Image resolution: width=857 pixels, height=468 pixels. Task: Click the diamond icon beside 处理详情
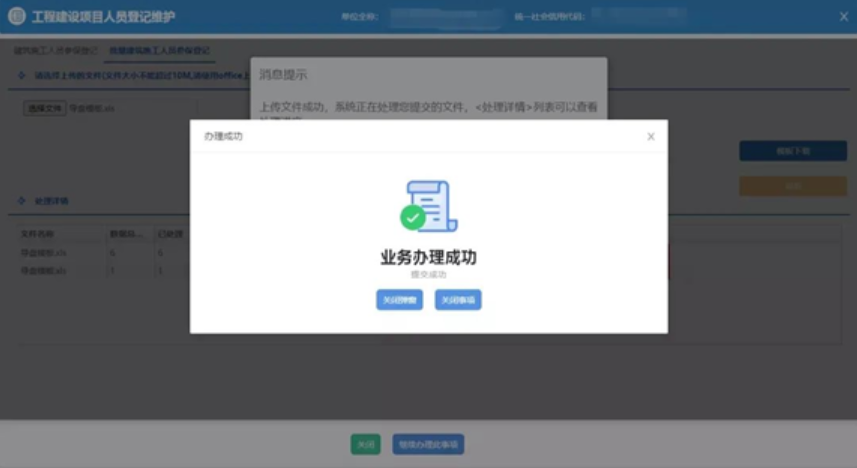(x=21, y=201)
